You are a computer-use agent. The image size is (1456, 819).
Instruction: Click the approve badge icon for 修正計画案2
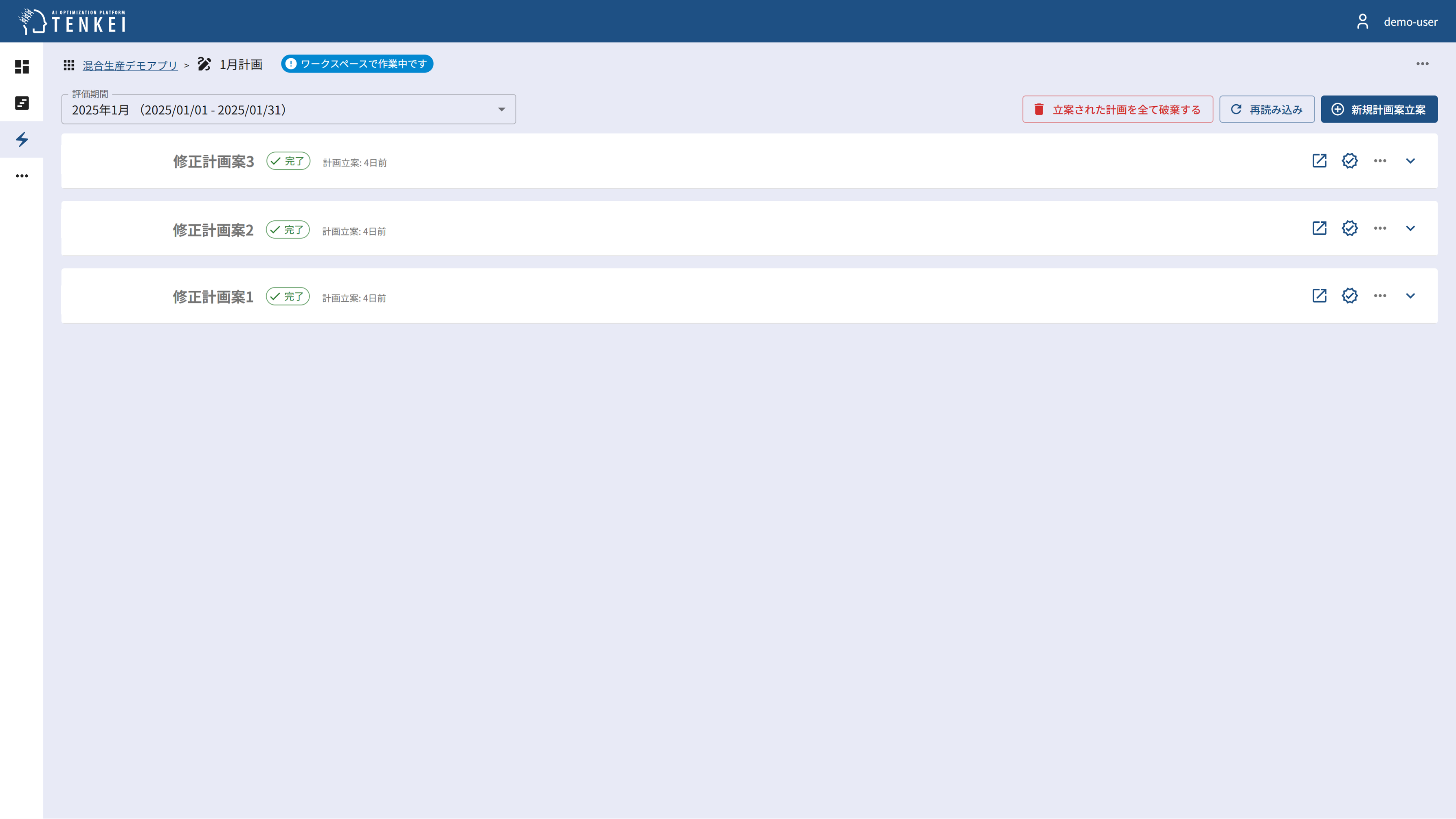[x=1349, y=228]
